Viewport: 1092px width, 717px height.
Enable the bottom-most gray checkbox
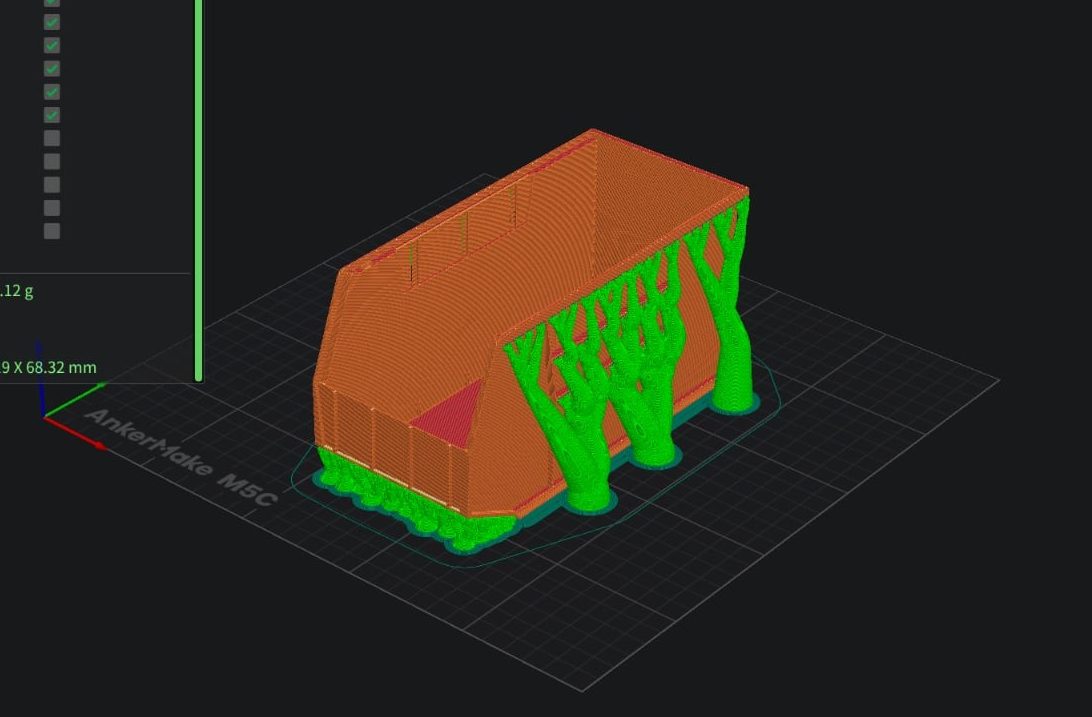point(52,231)
